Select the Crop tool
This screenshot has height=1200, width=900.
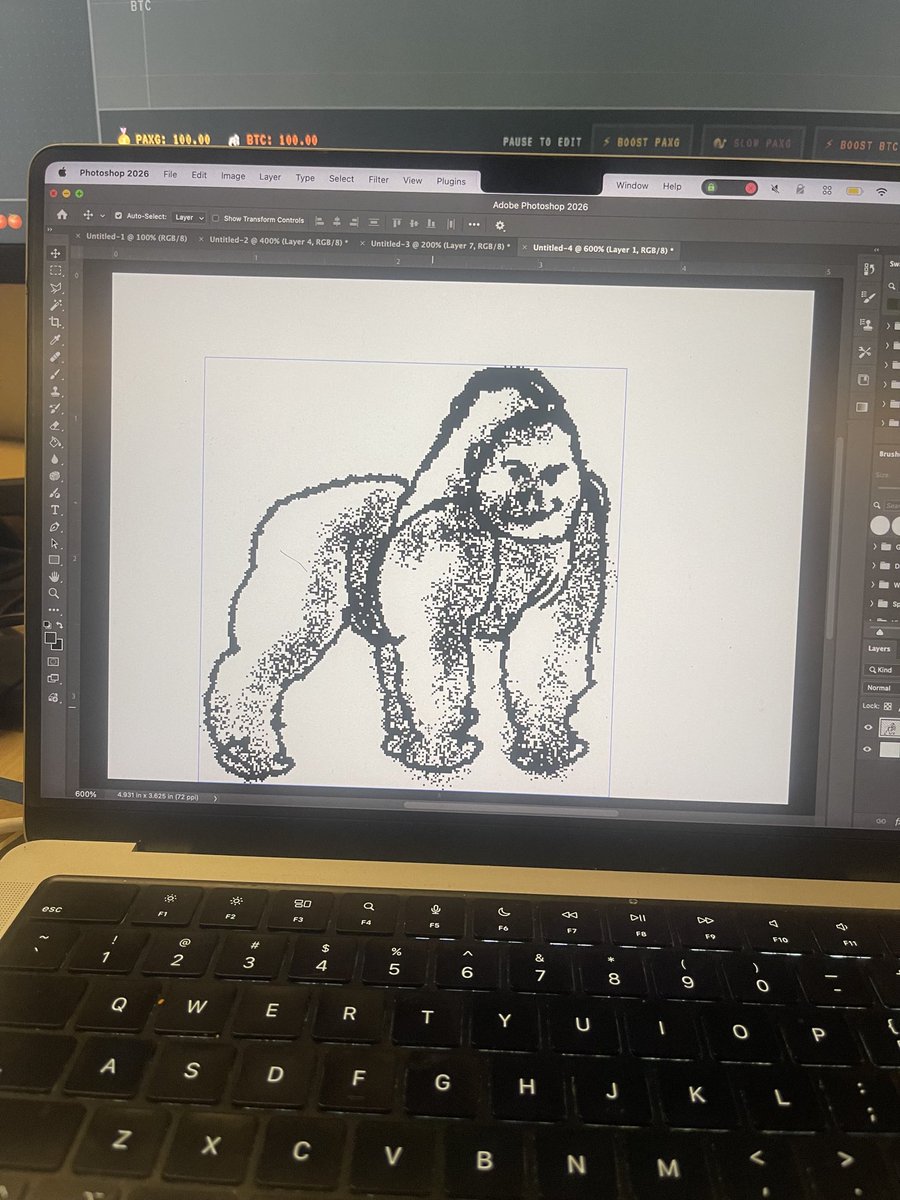(x=55, y=322)
